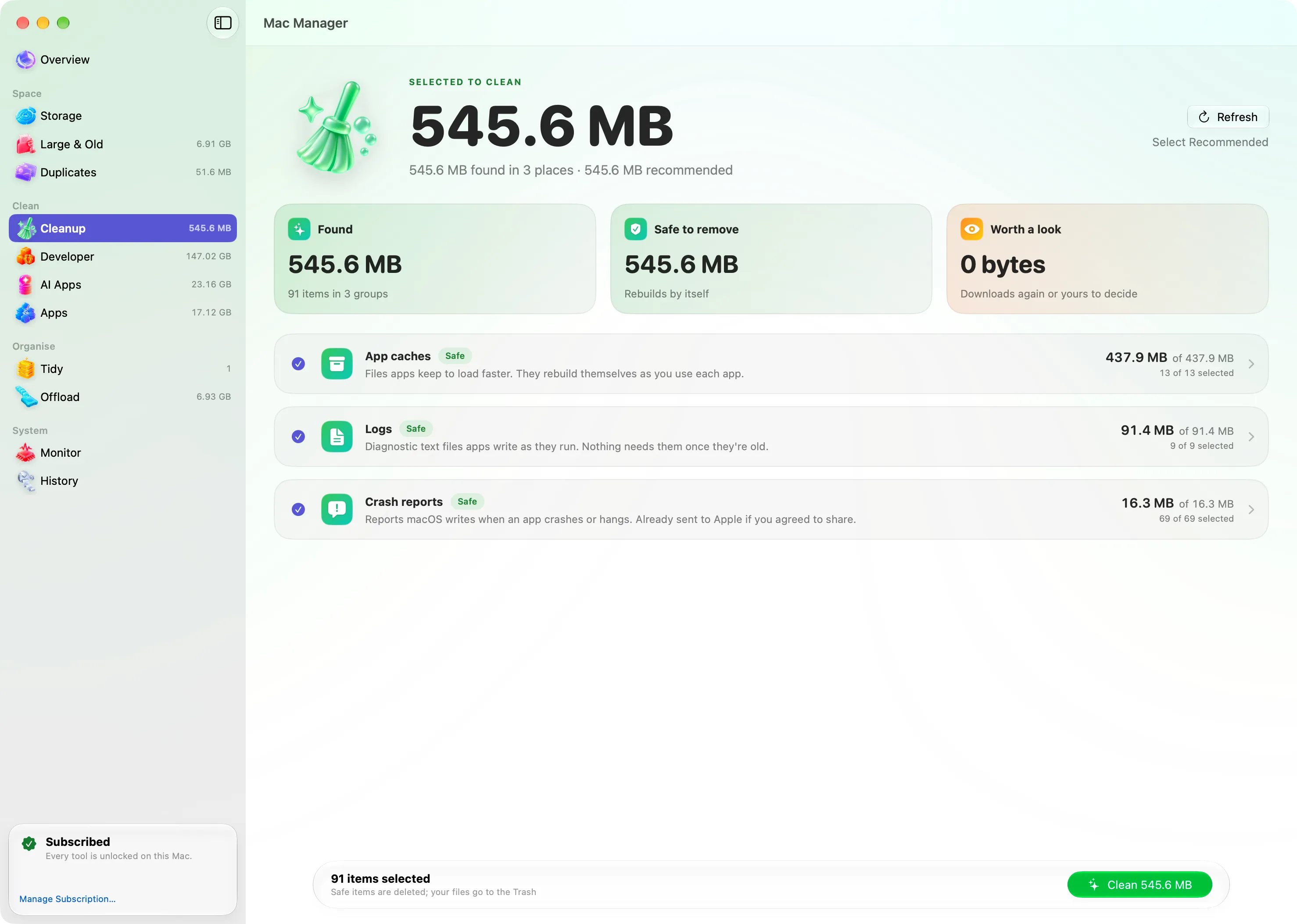Select the History icon
This screenshot has height=924, width=1297.
pos(25,481)
